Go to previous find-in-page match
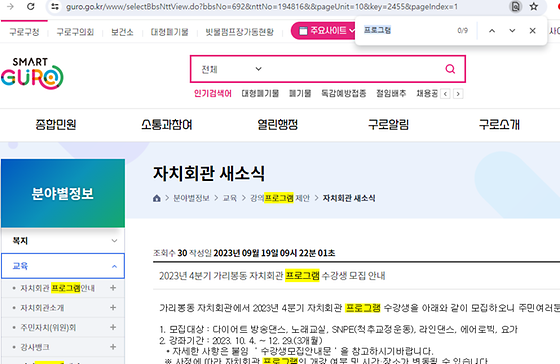The width and height of the screenshot is (560, 364). point(492,31)
